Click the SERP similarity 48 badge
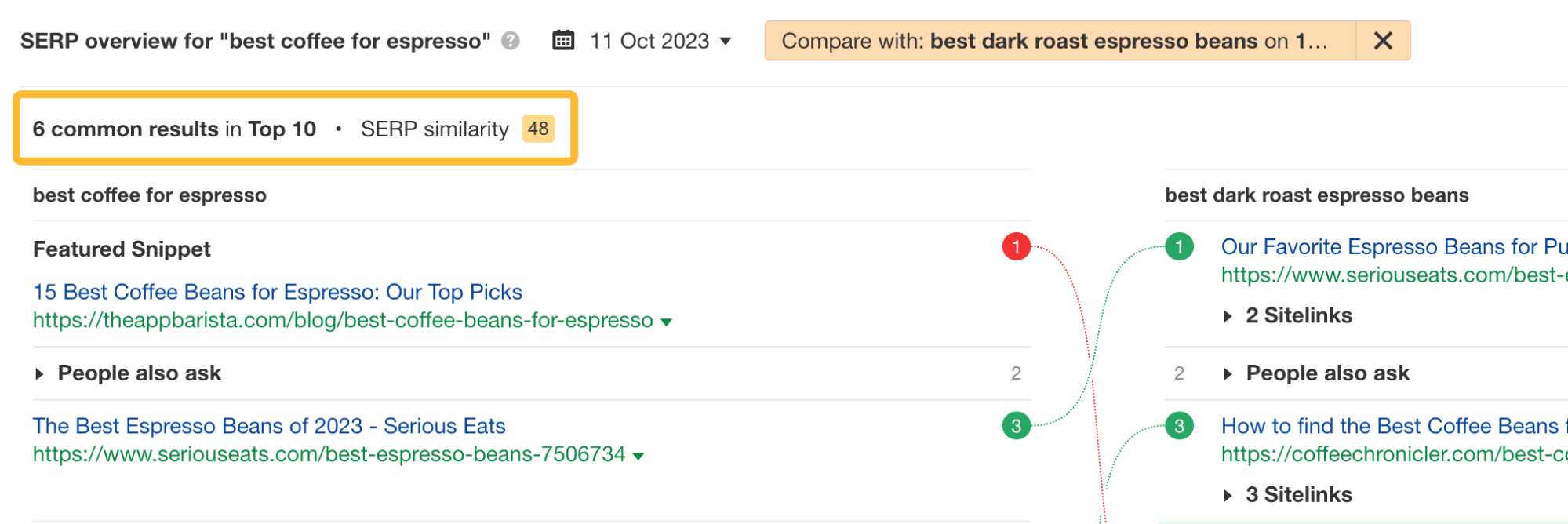Viewport: 1568px width, 524px height. (x=538, y=129)
